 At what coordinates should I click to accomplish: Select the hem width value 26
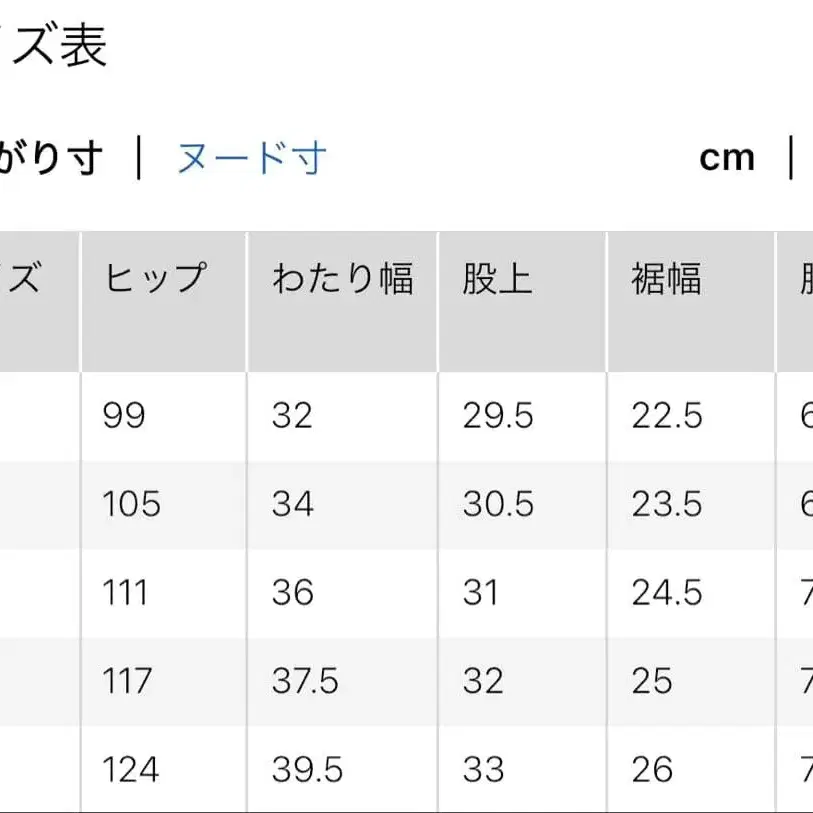pos(653,770)
